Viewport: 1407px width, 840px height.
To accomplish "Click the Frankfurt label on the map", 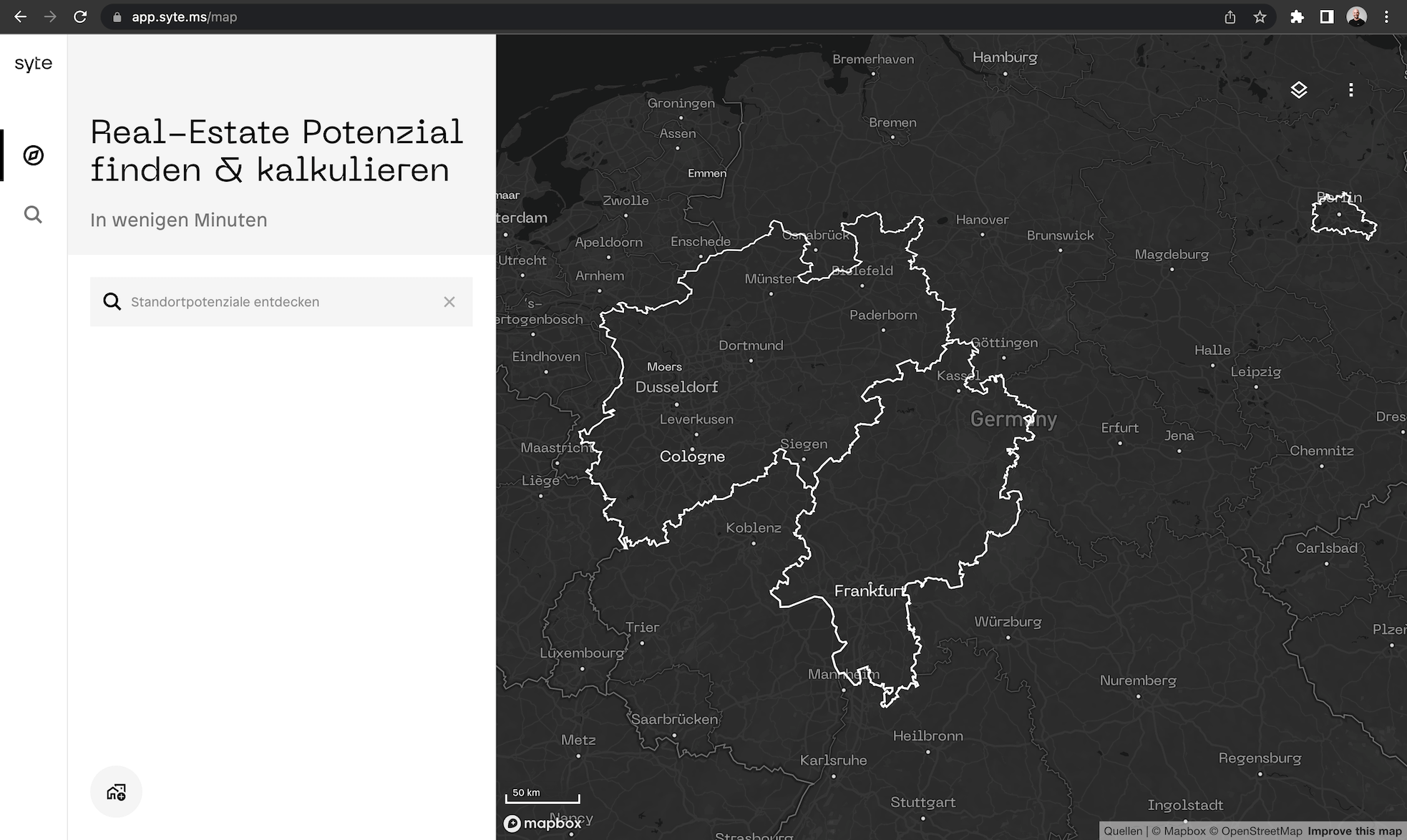I will point(870,591).
